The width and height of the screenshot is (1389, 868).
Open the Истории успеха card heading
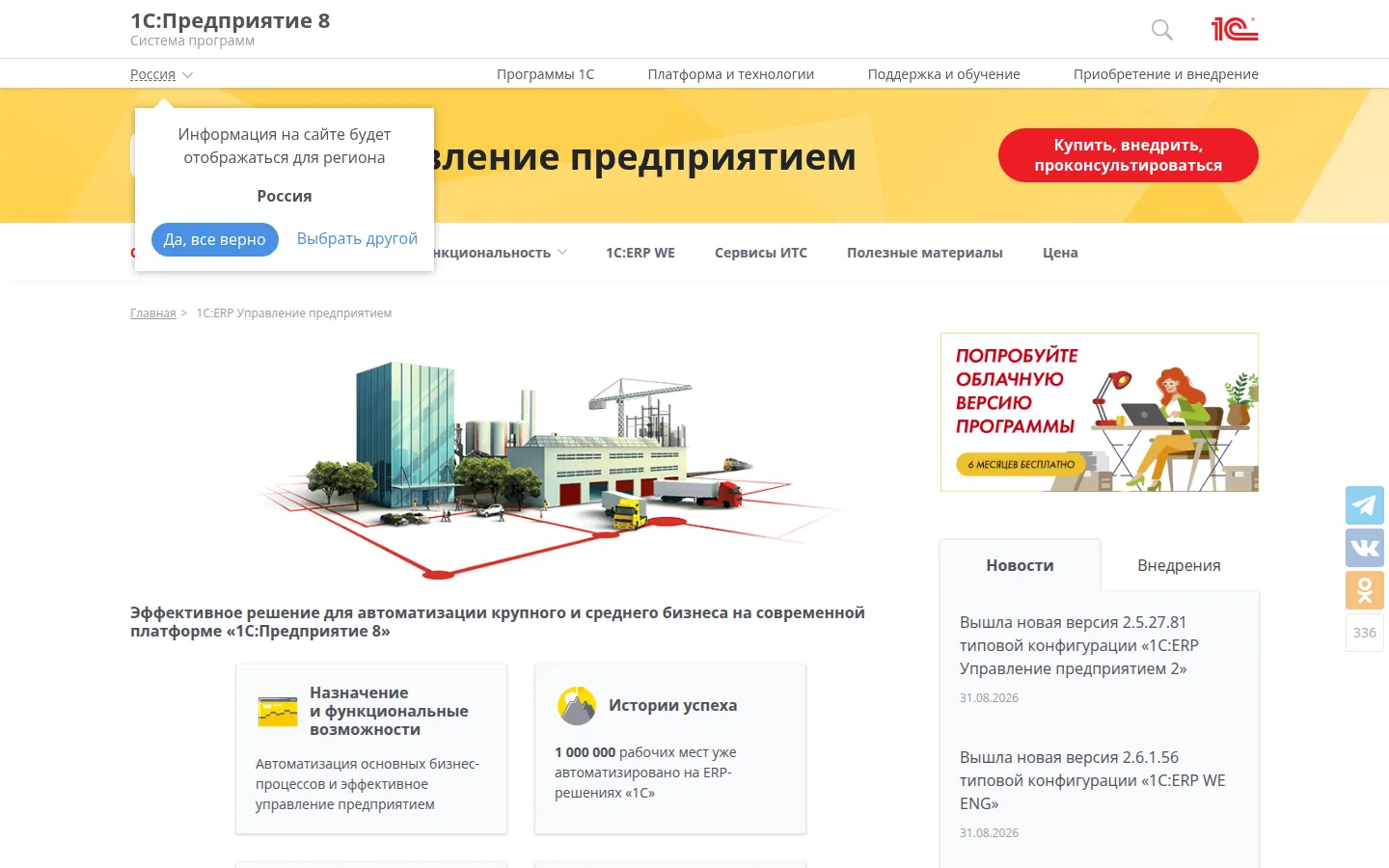[x=672, y=705]
